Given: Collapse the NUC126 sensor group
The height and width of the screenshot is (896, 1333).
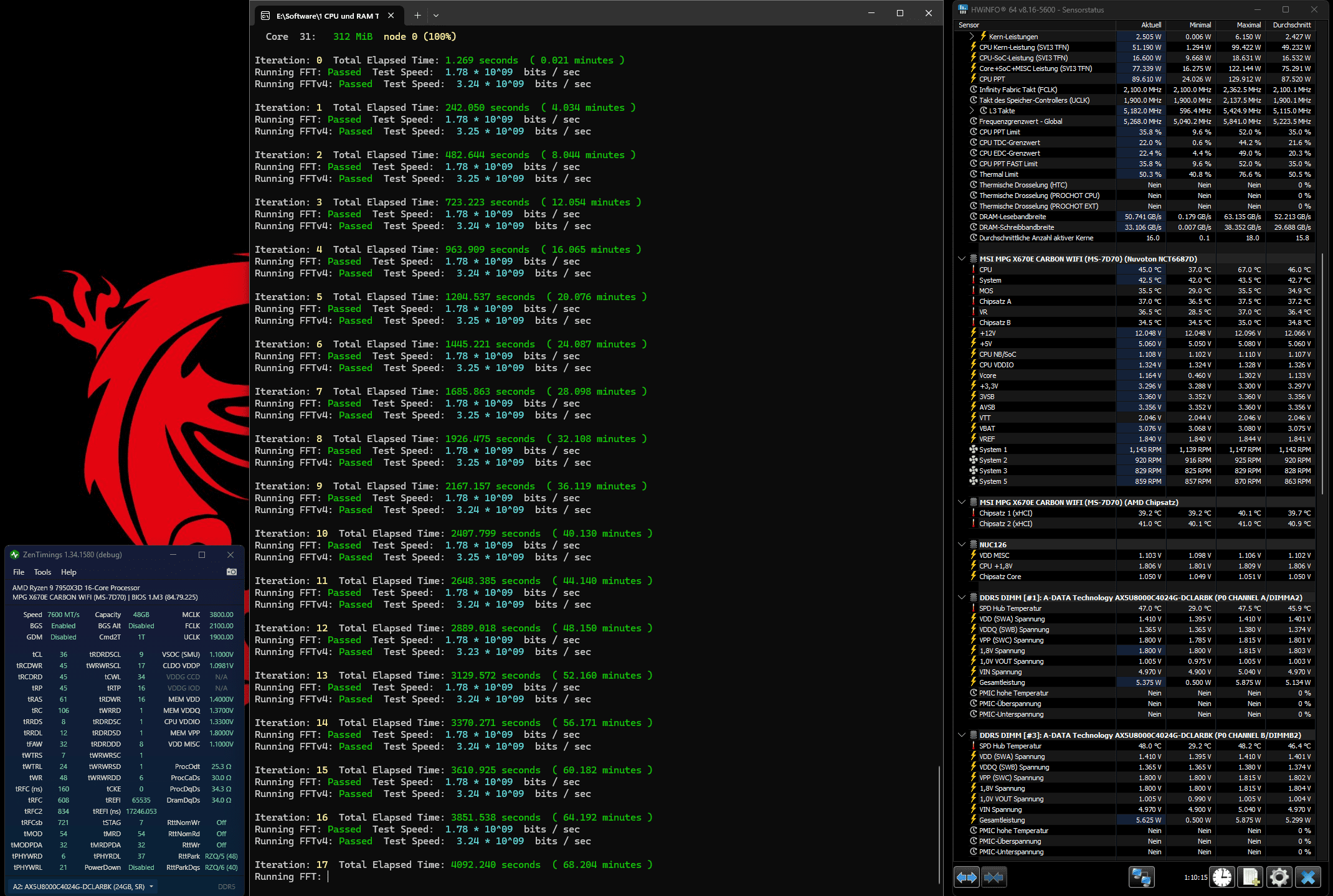Looking at the screenshot, I should [962, 545].
